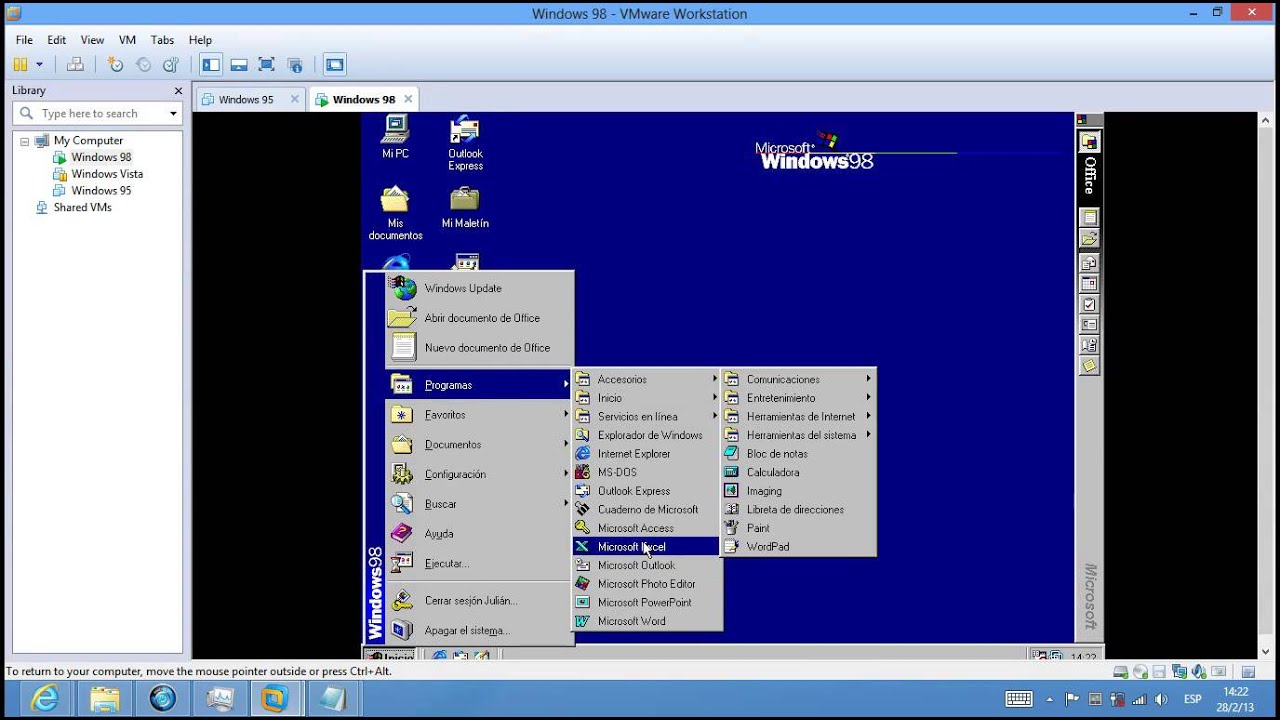The height and width of the screenshot is (720, 1280).
Task: Open Calculadora from Accesorios
Action: click(x=799, y=473)
